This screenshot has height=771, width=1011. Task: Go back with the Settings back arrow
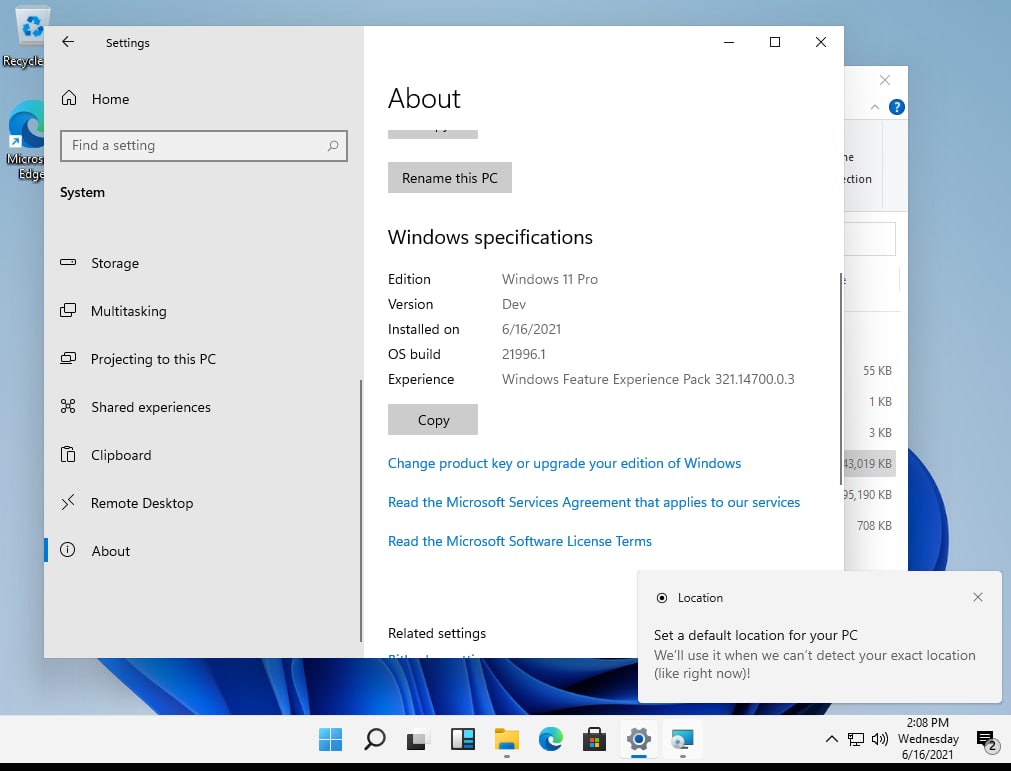[68, 42]
